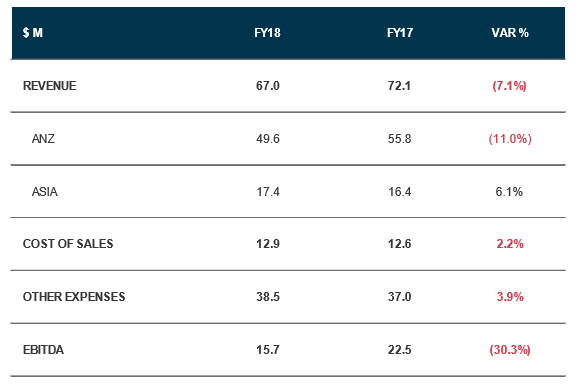Select the FY18 column header
Viewport: 582px width, 391px height.
(267, 33)
